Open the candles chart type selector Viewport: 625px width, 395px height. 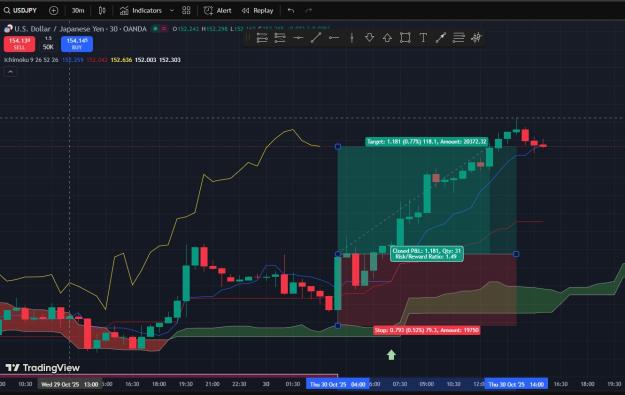(x=102, y=11)
